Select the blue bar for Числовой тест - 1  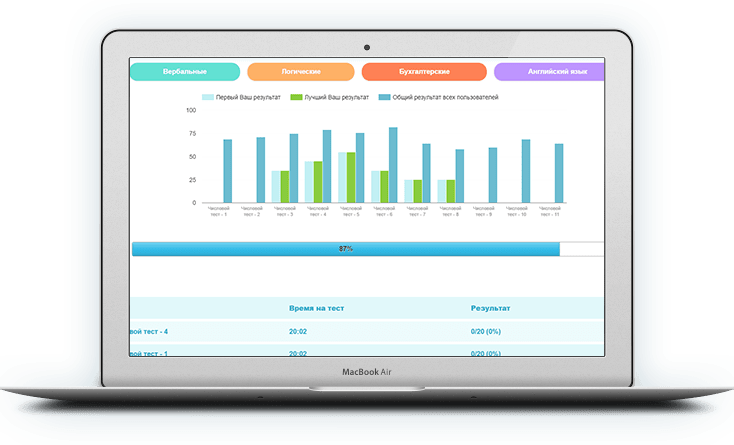pyautogui.click(x=228, y=171)
